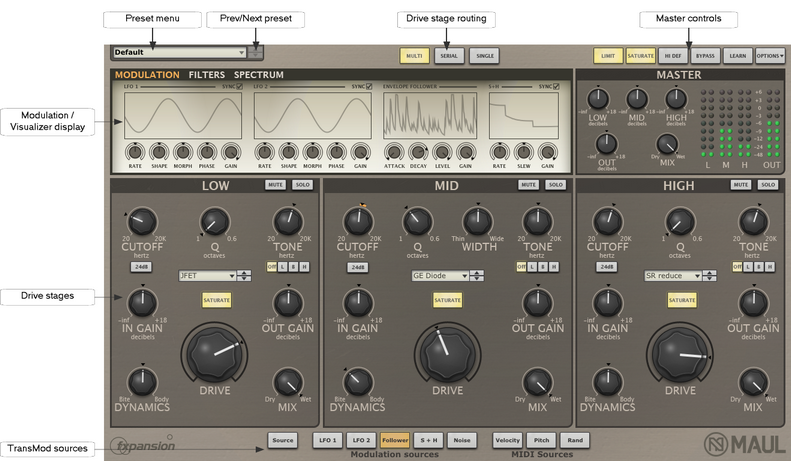791x461 pixels.
Task: Select MULTI drive stage routing
Action: (x=414, y=56)
